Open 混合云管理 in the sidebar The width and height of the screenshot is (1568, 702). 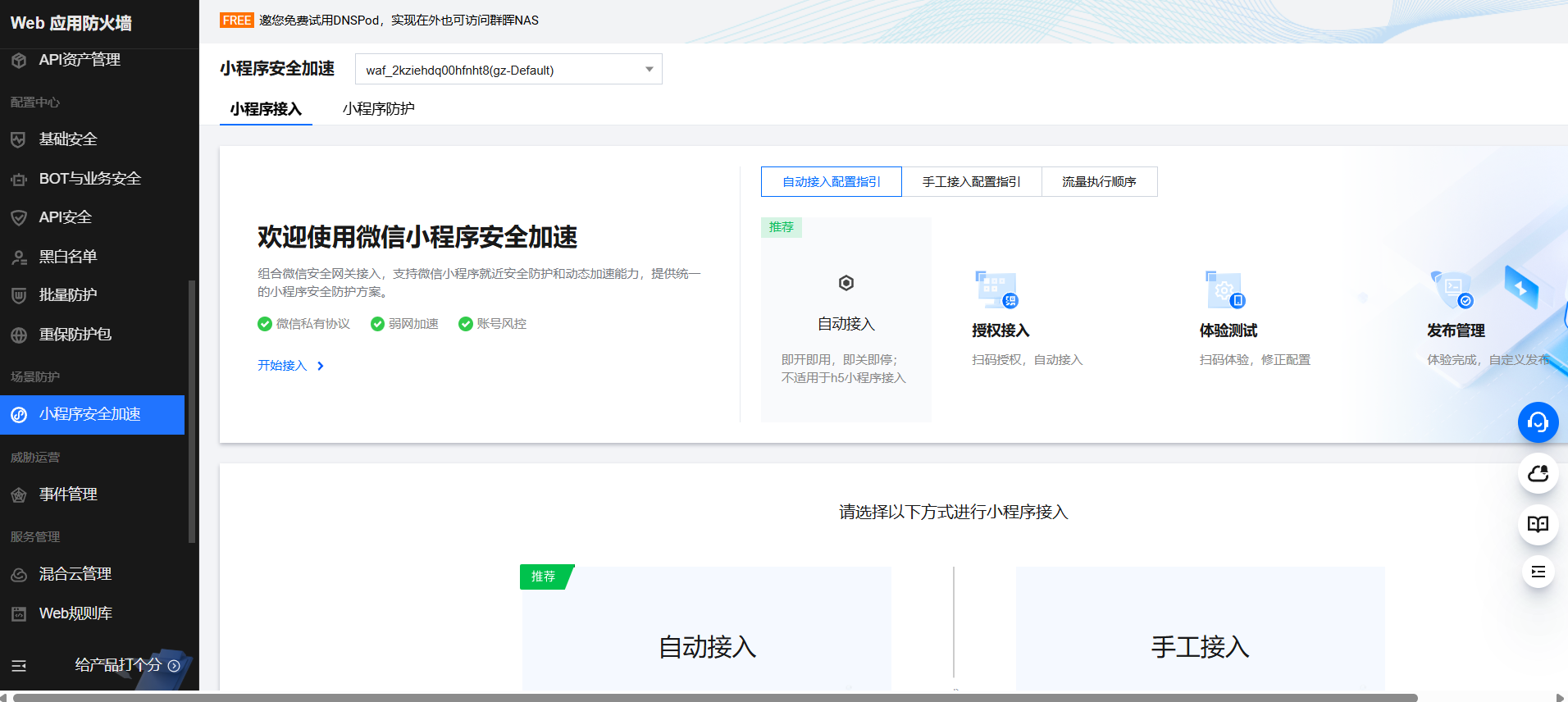pos(92,574)
